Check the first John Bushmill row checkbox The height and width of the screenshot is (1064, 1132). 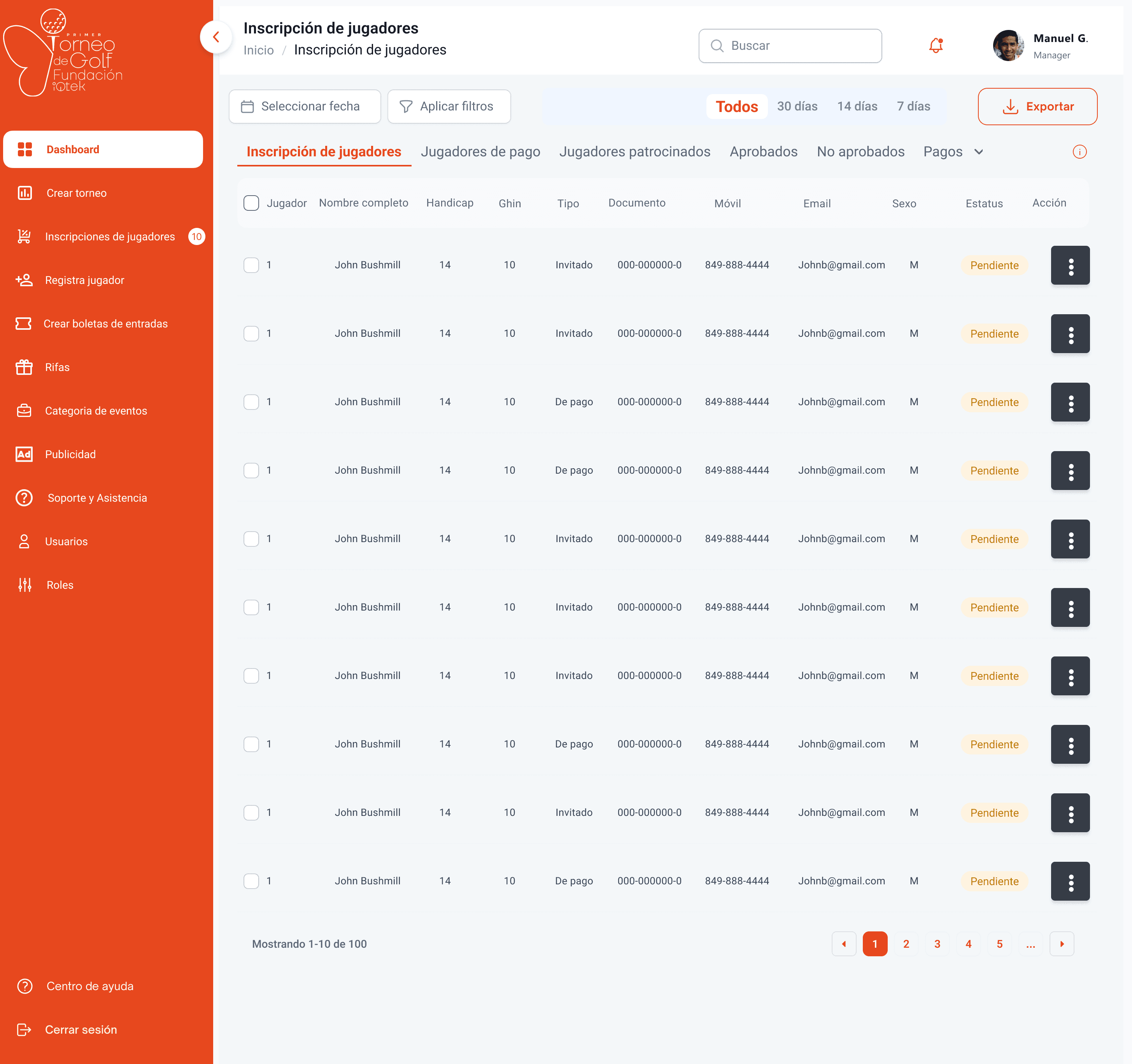[251, 265]
